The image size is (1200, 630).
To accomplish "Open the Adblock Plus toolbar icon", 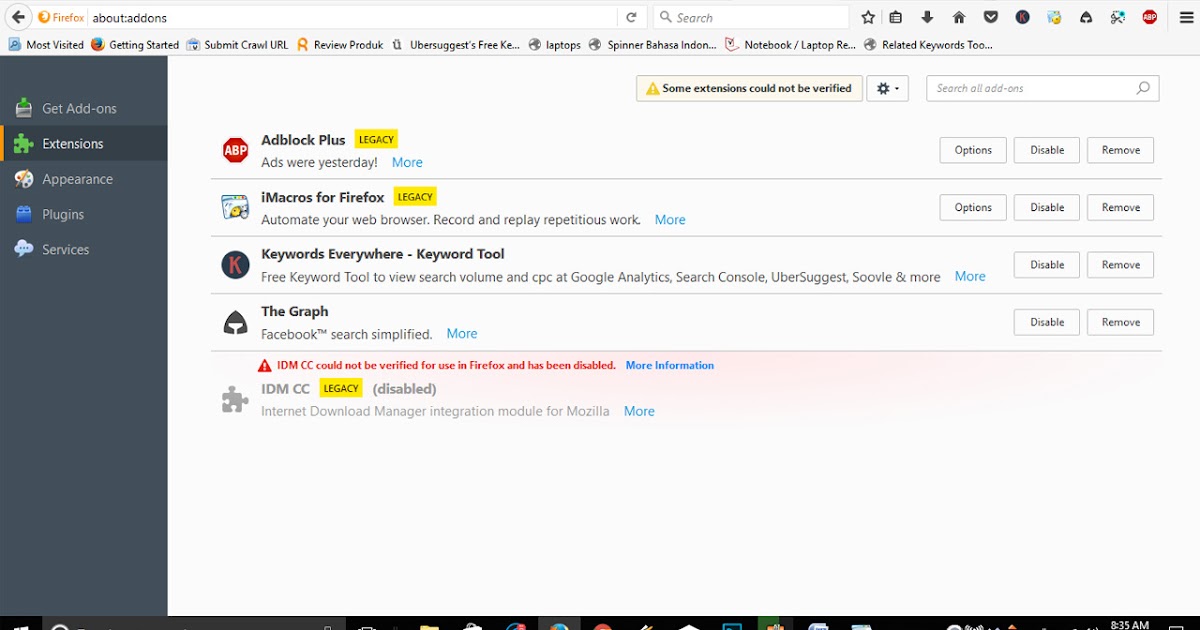I will pos(1150,17).
